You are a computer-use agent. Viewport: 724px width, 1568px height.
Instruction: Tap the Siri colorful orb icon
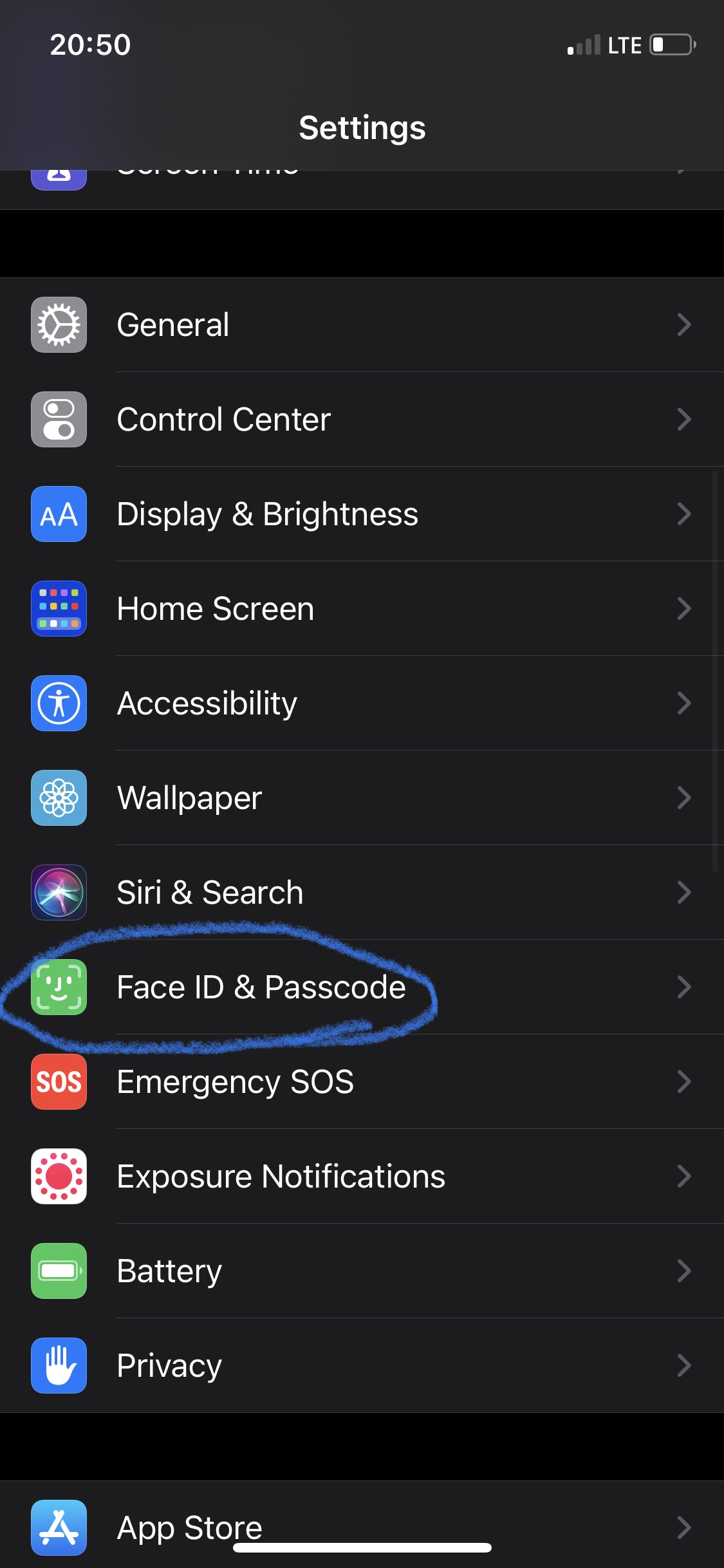click(59, 892)
